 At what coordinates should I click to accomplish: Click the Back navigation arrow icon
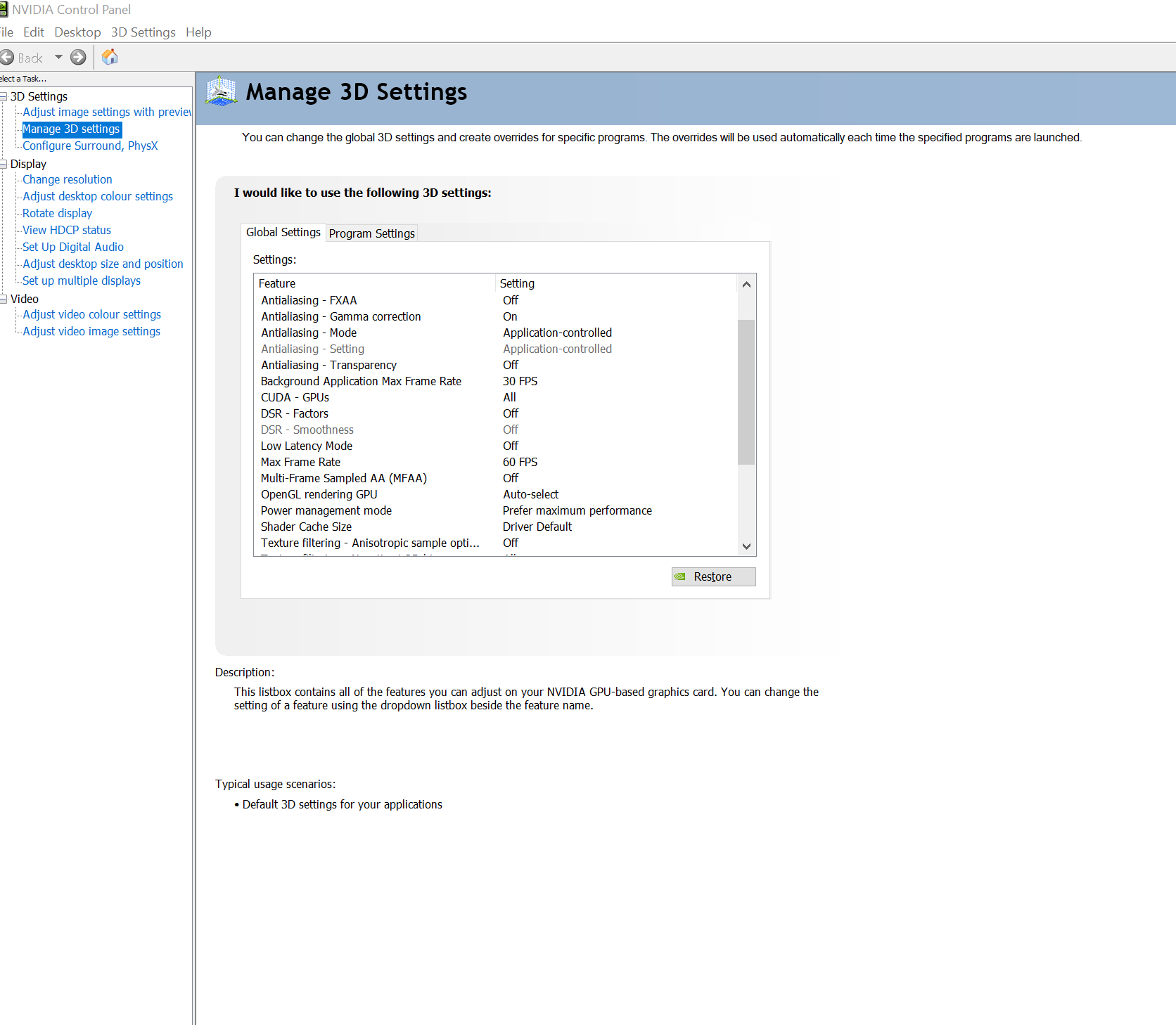pos(7,58)
